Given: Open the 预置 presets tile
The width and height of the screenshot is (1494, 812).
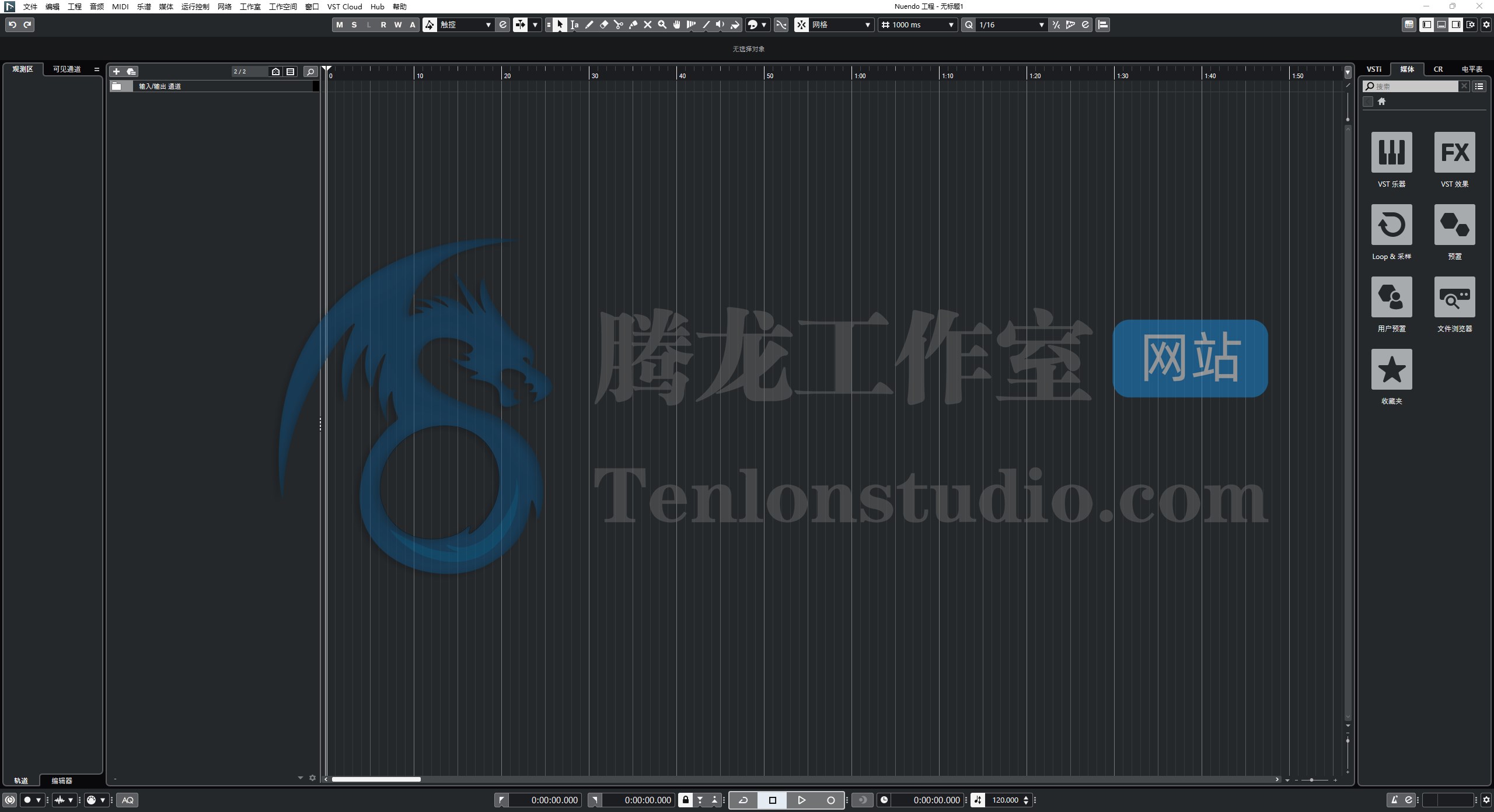Looking at the screenshot, I should click(1454, 225).
